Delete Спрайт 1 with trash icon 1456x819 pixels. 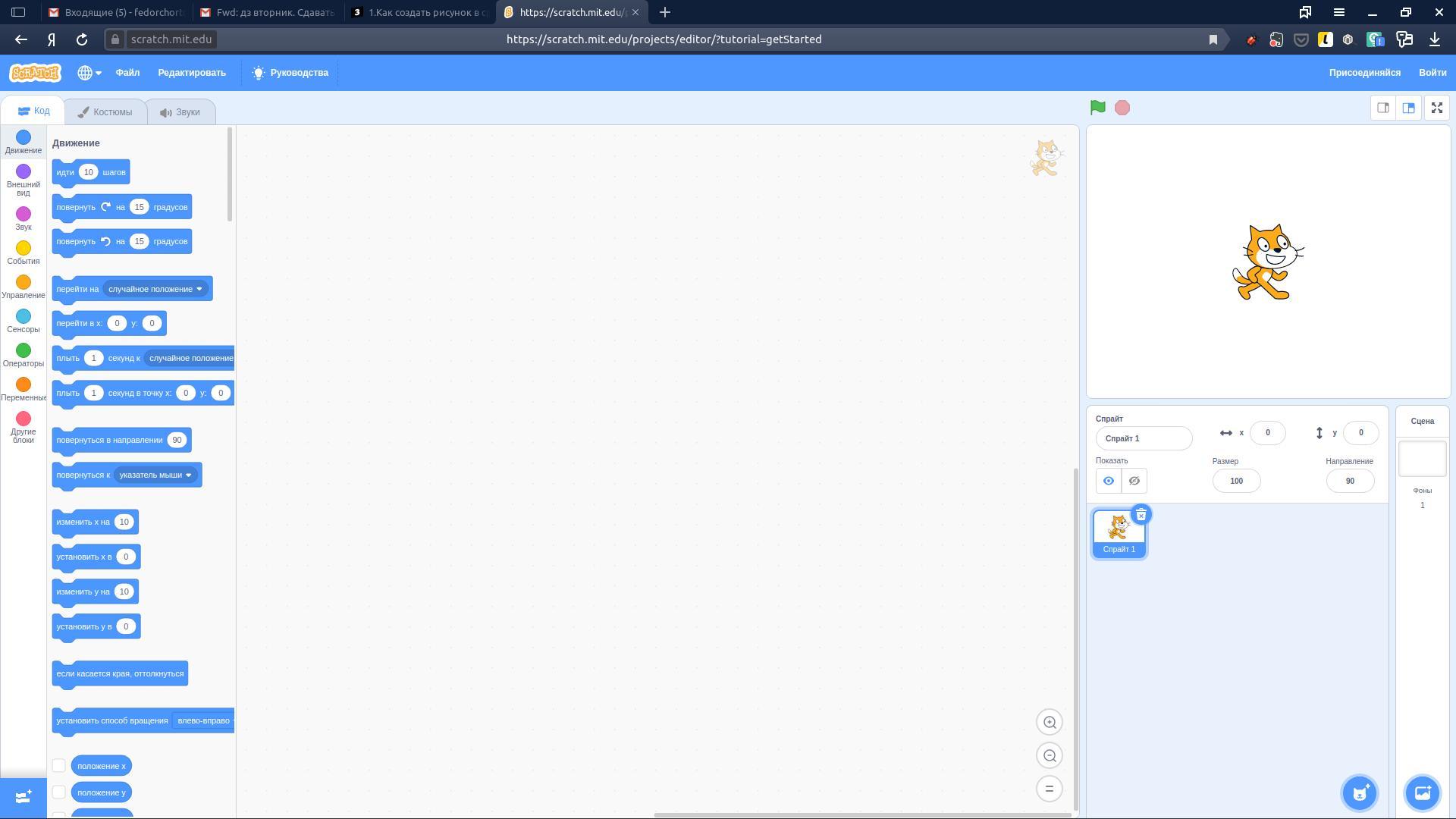pyautogui.click(x=1141, y=515)
